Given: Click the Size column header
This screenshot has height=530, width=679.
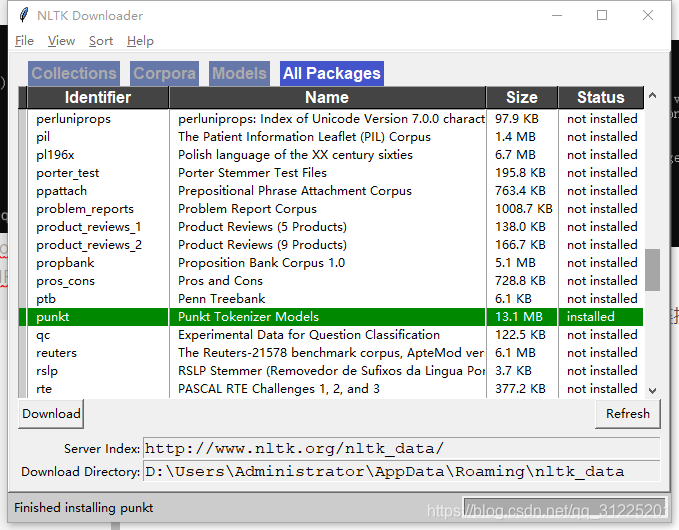Looking at the screenshot, I should click(x=522, y=97).
